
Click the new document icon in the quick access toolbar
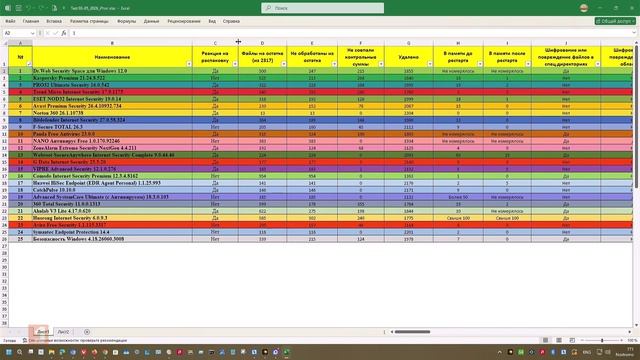tap(54, 8)
